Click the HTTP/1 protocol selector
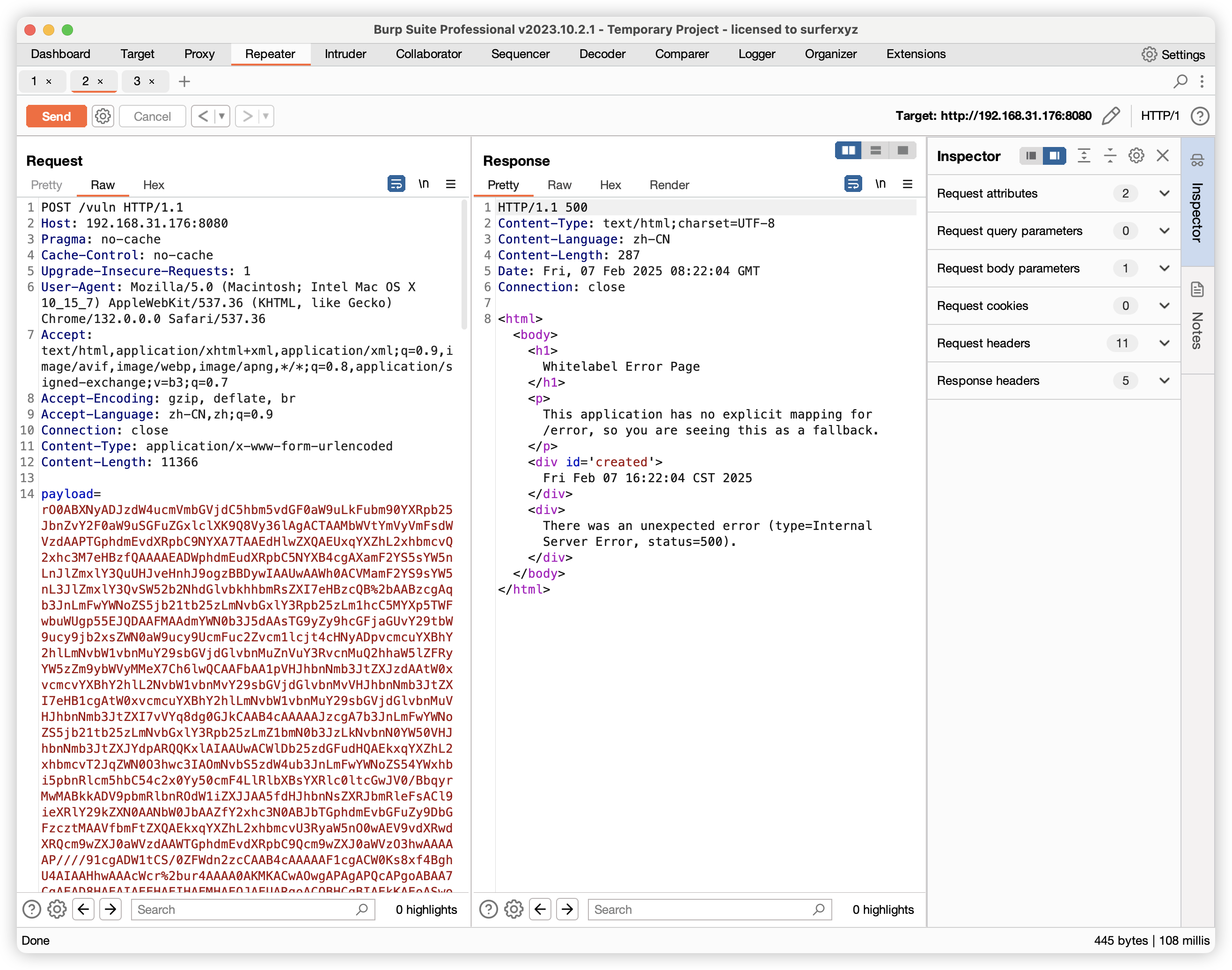1232x970 pixels. (x=1160, y=116)
